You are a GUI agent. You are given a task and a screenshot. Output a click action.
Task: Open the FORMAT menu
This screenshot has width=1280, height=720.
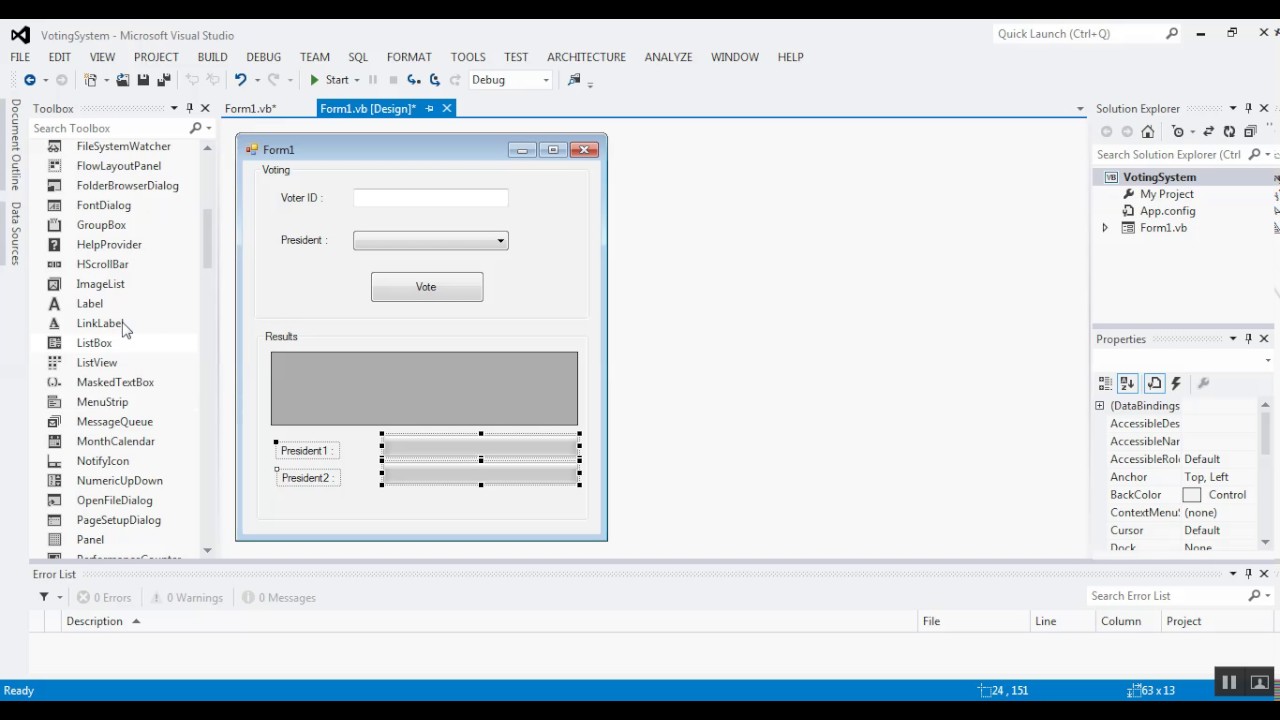pyautogui.click(x=409, y=57)
